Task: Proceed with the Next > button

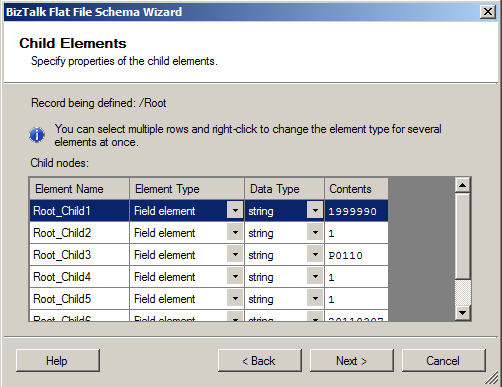Action: pos(352,360)
